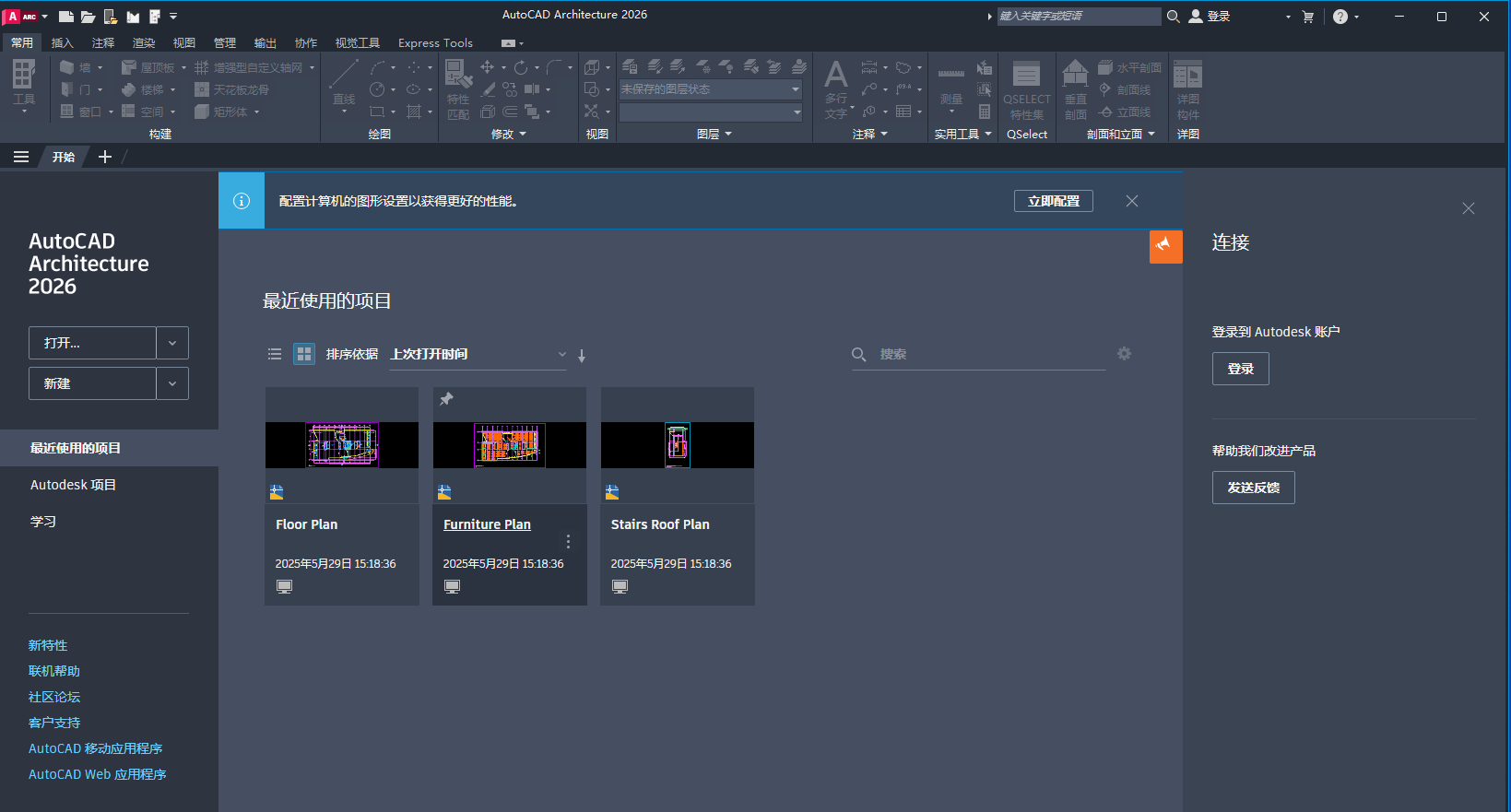1511x812 pixels.
Task: Click the Open folder icon in quick access toolbar
Action: [88, 17]
